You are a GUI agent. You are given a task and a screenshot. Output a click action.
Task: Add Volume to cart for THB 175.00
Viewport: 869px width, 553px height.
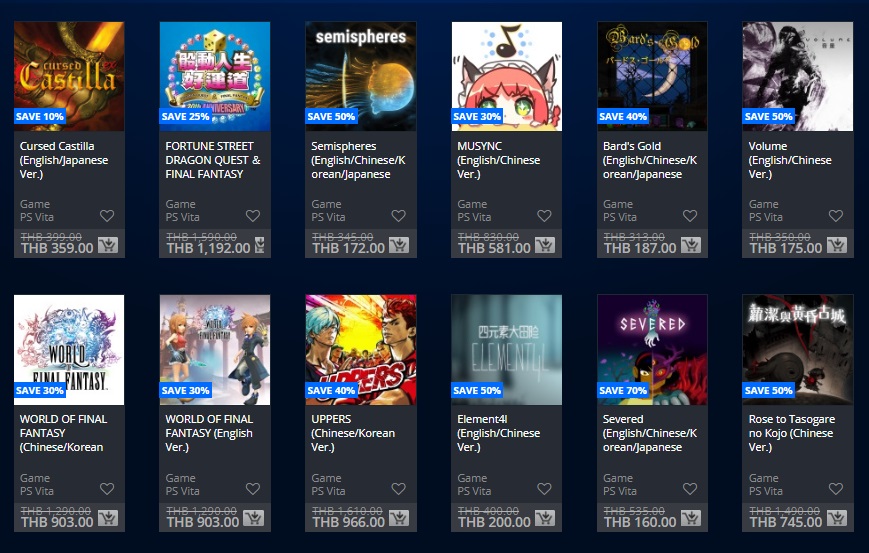click(836, 245)
